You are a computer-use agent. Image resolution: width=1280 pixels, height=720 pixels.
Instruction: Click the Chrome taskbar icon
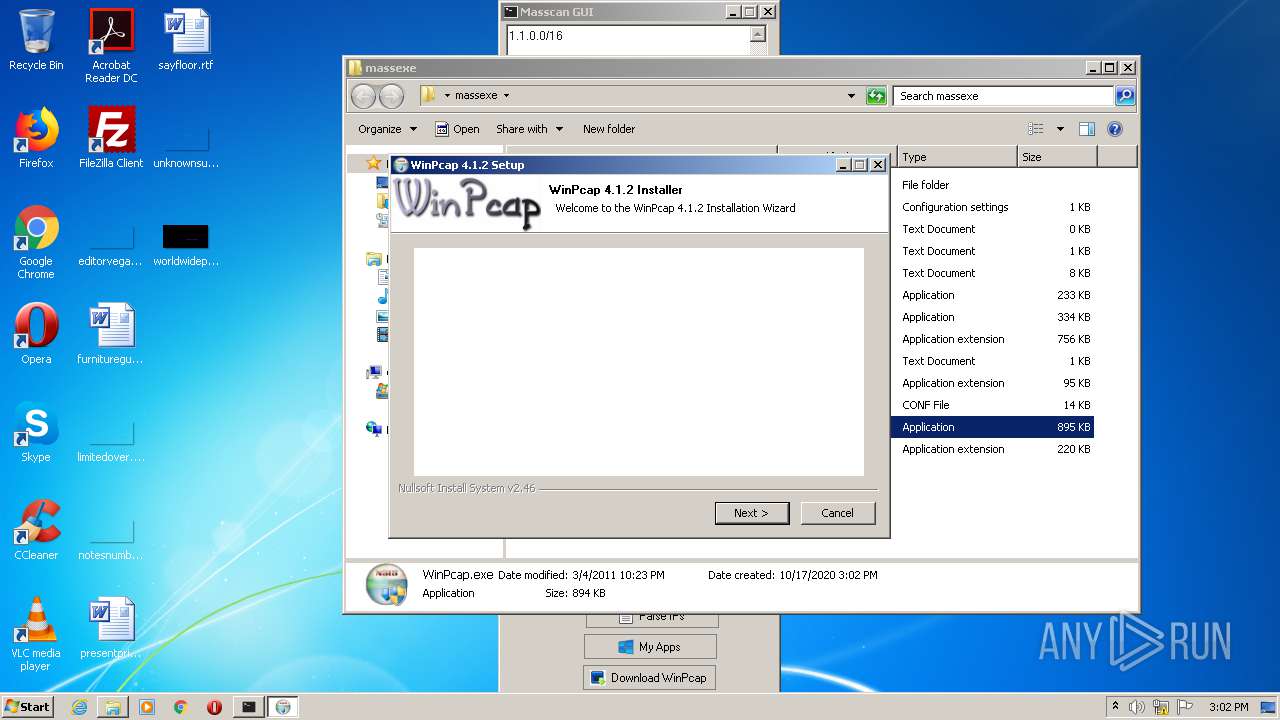181,707
